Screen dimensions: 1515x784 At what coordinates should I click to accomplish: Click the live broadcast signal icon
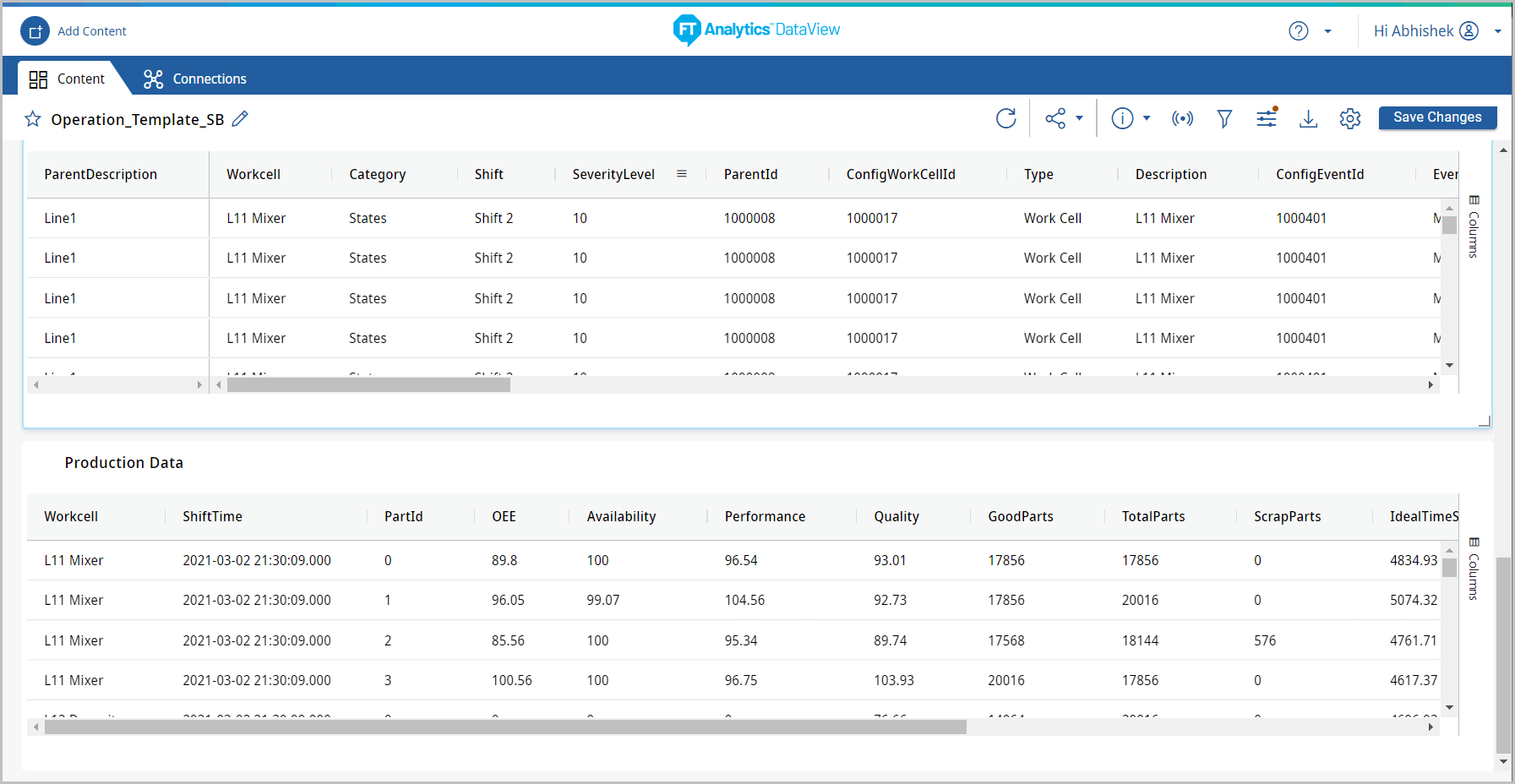(x=1182, y=118)
